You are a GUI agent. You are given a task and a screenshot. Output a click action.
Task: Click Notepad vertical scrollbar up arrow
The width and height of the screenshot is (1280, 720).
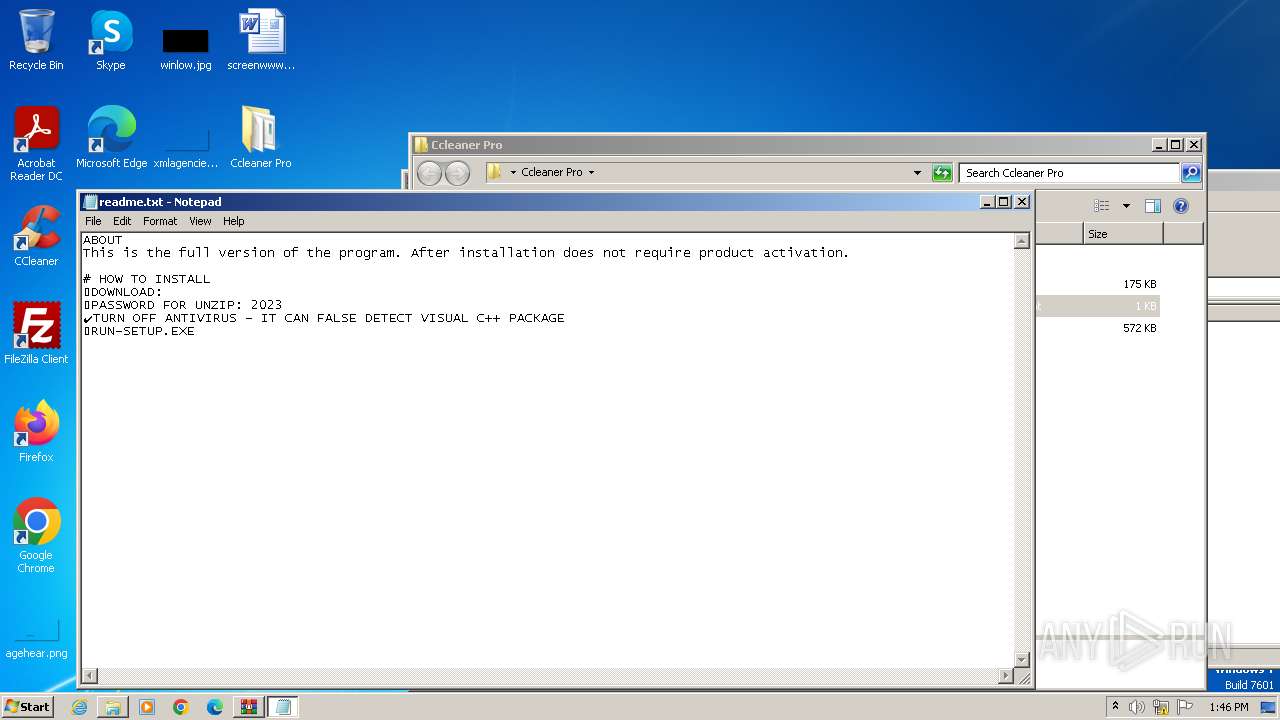[x=1022, y=241]
